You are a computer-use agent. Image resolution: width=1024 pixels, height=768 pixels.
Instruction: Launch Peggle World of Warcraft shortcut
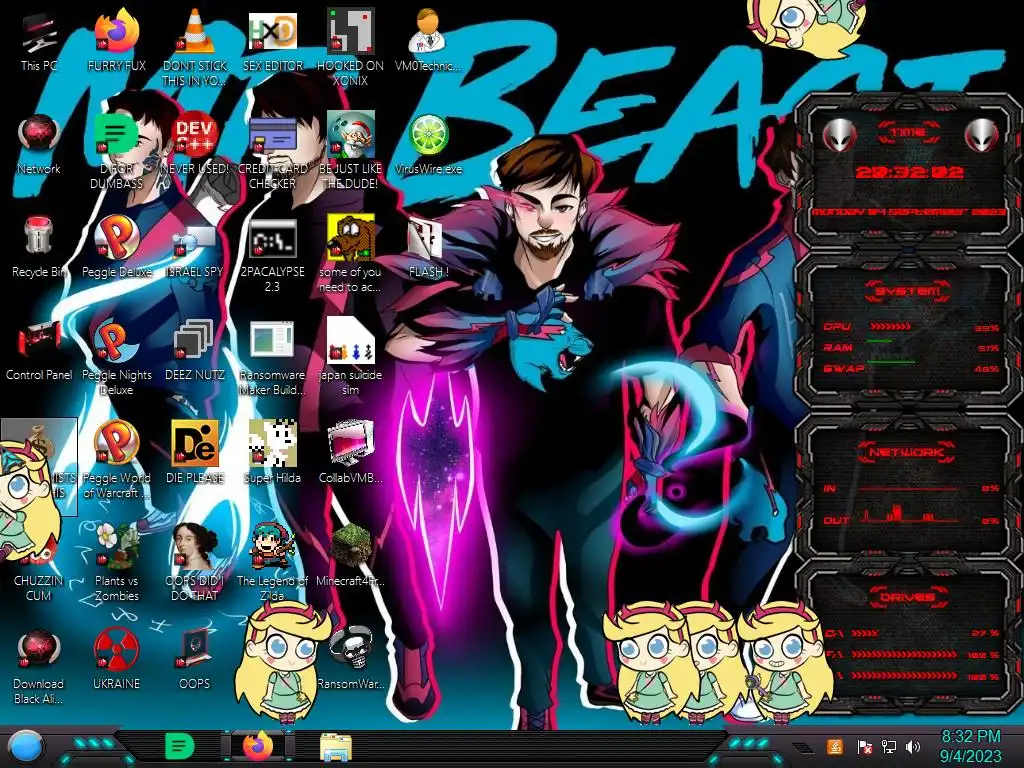(x=116, y=460)
